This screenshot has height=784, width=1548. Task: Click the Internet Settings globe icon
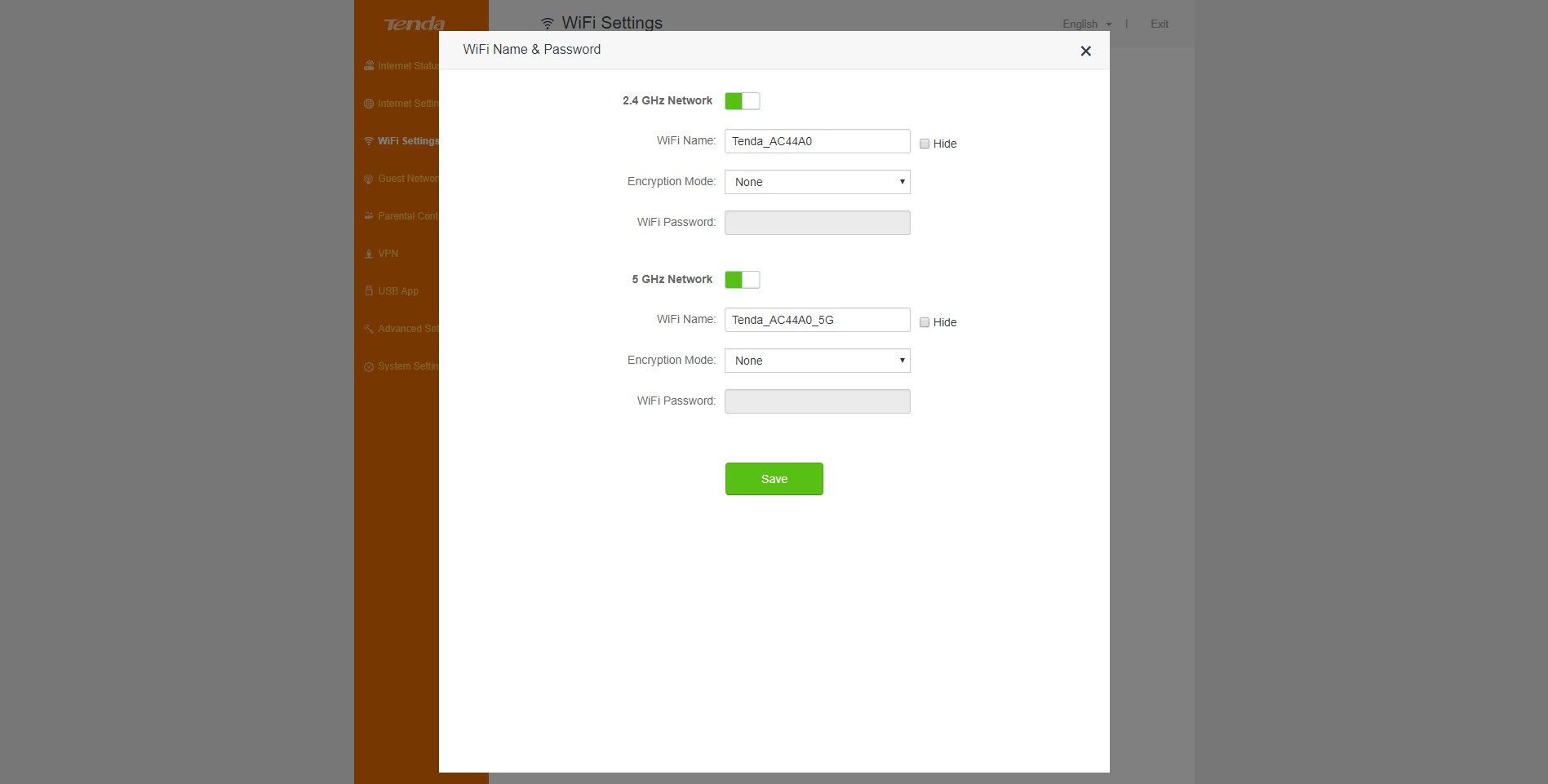tap(369, 104)
